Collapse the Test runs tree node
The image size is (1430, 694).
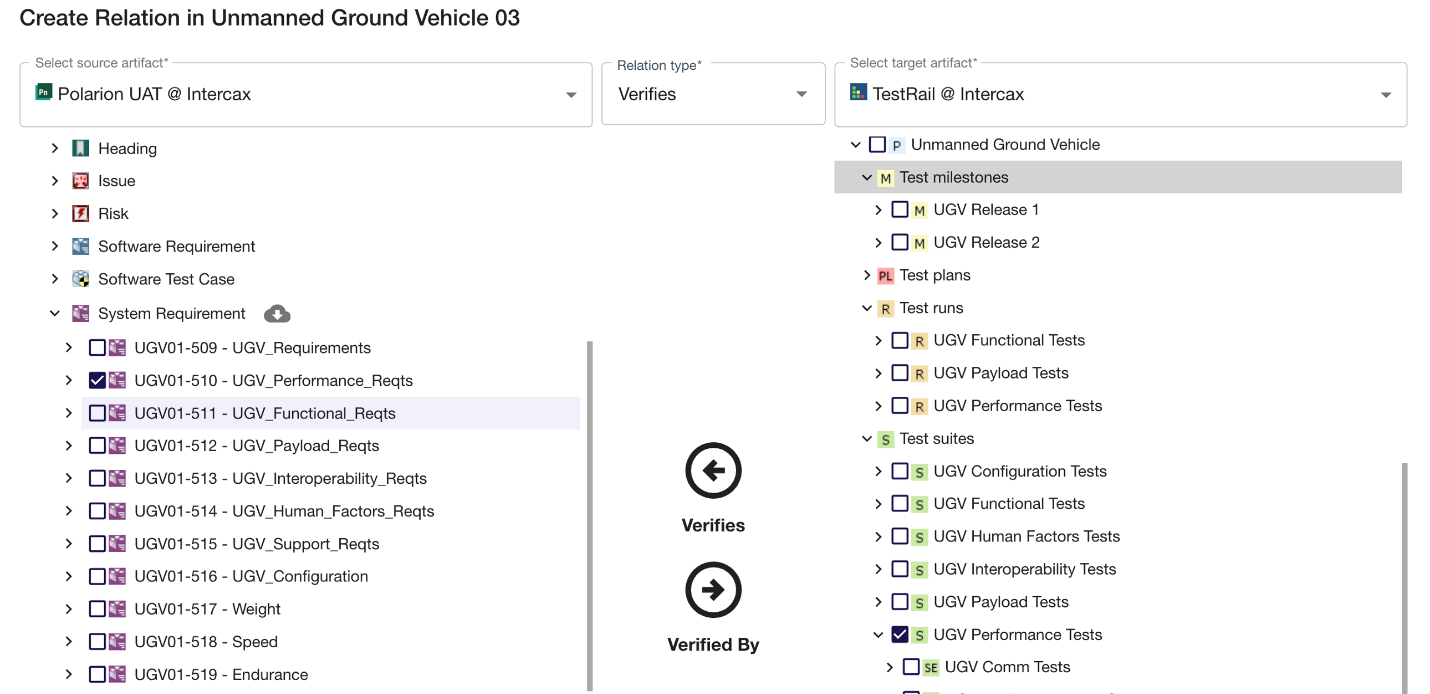click(x=866, y=308)
